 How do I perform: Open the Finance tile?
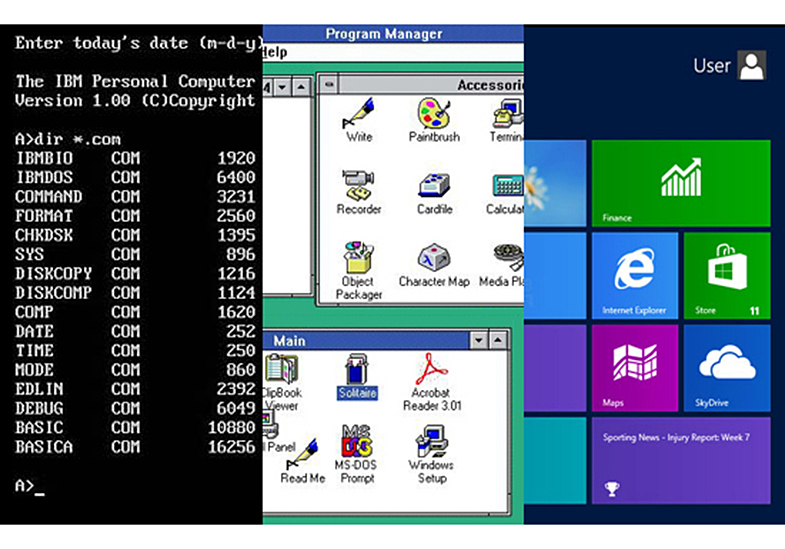click(x=681, y=183)
